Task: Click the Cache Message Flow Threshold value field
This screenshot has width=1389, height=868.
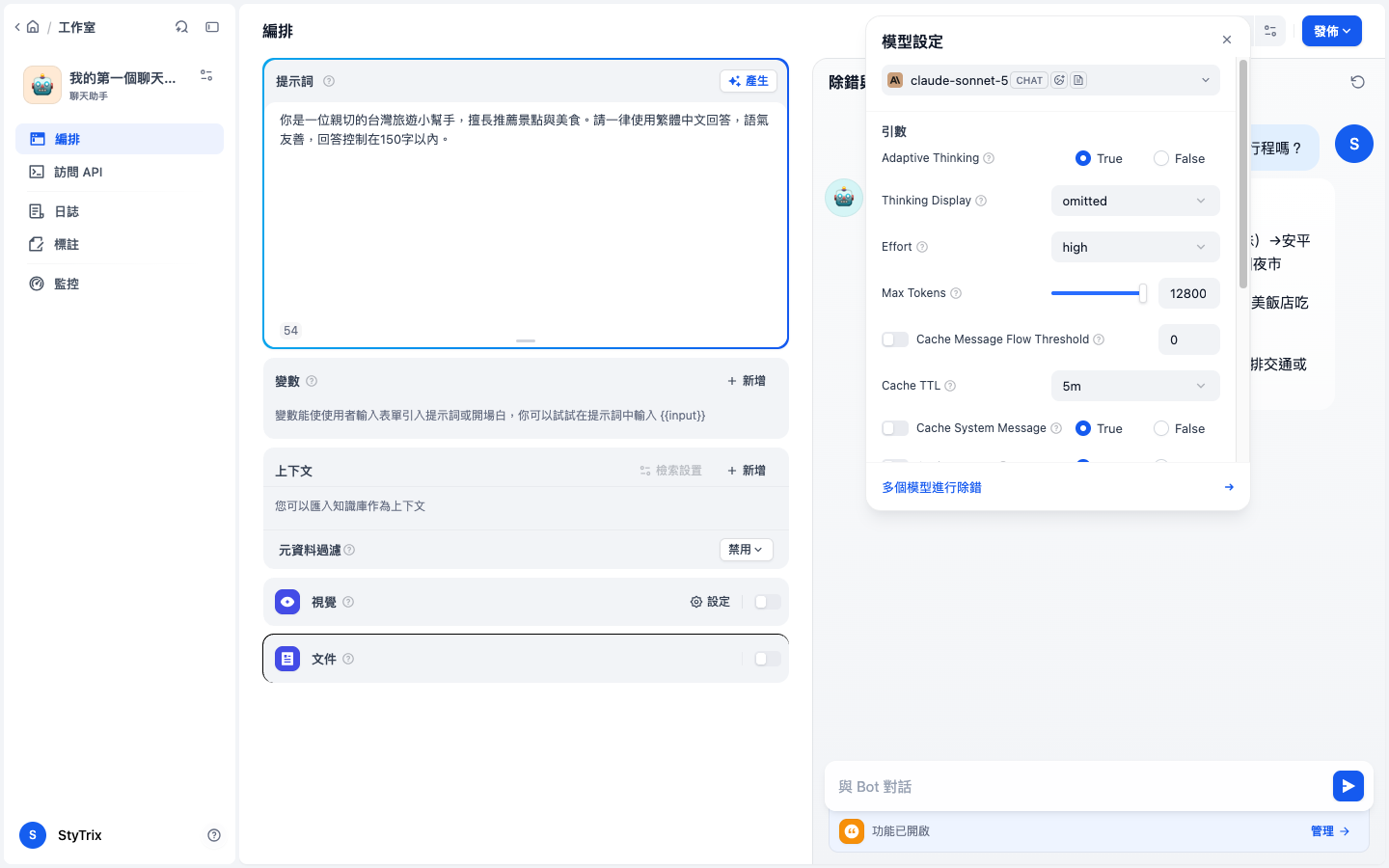Action: 1189,339
